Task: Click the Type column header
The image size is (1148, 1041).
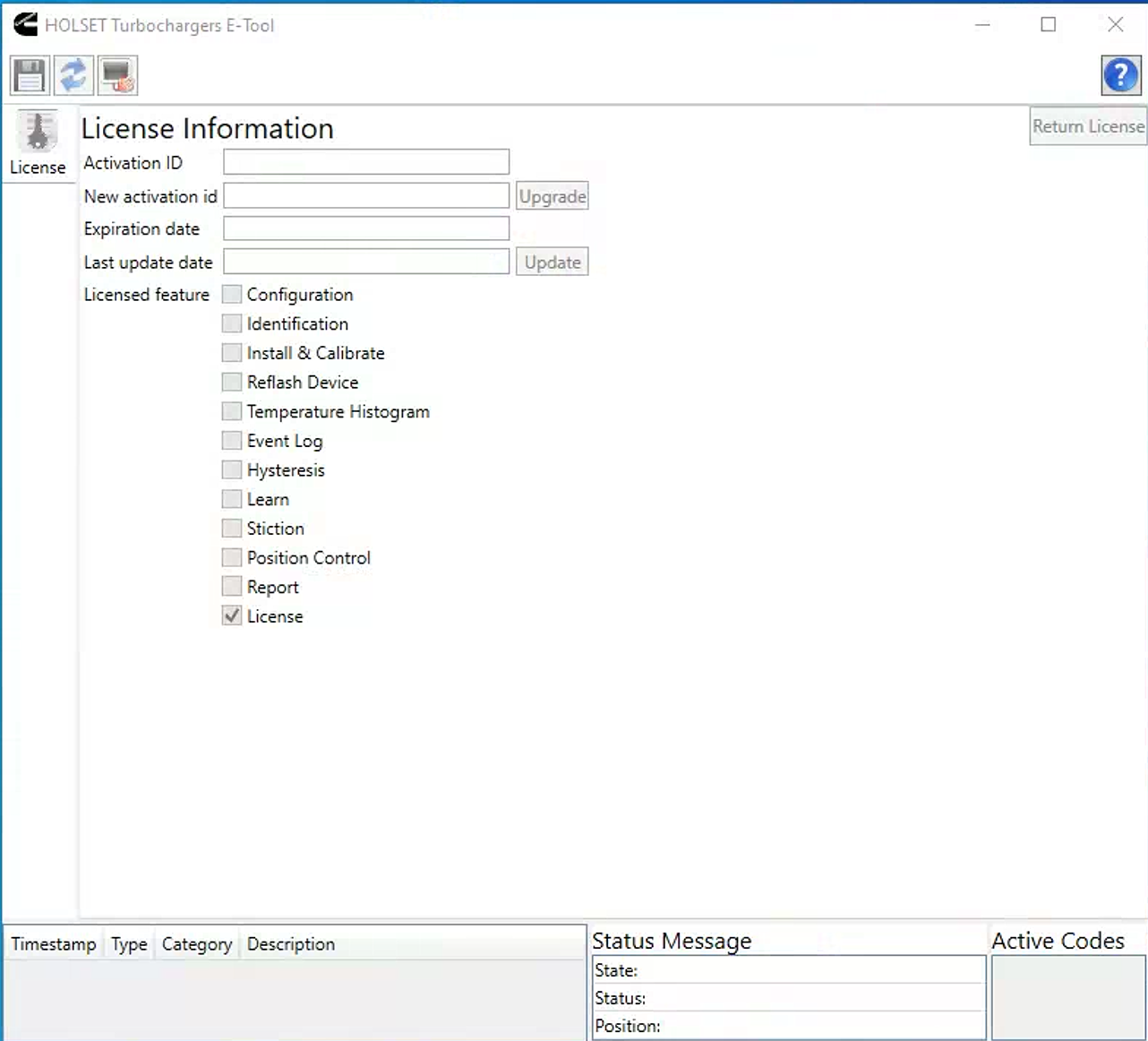Action: (129, 944)
